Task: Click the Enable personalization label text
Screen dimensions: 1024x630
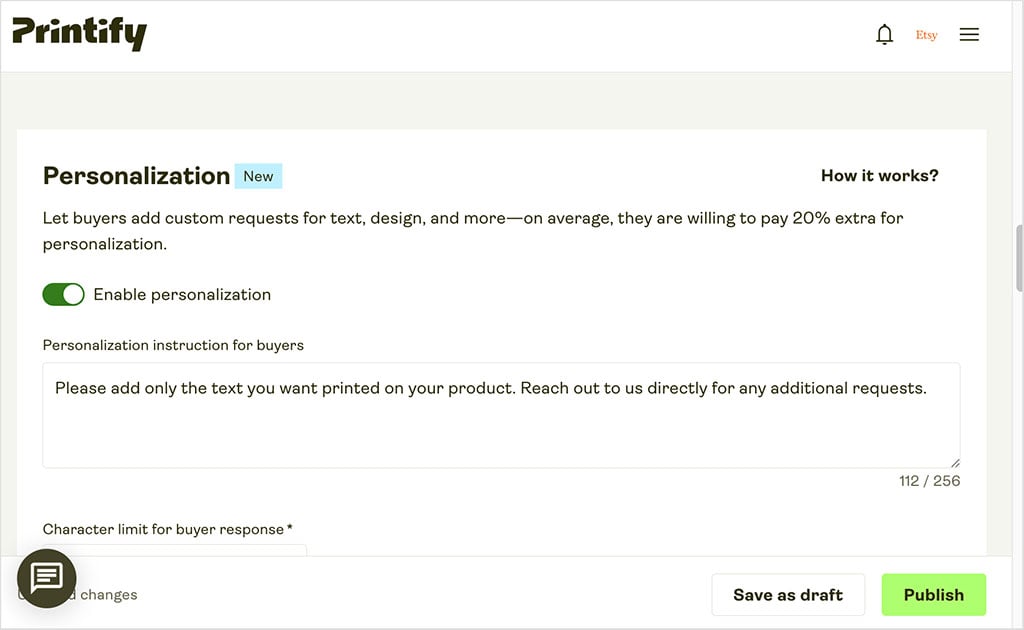Action: click(182, 294)
